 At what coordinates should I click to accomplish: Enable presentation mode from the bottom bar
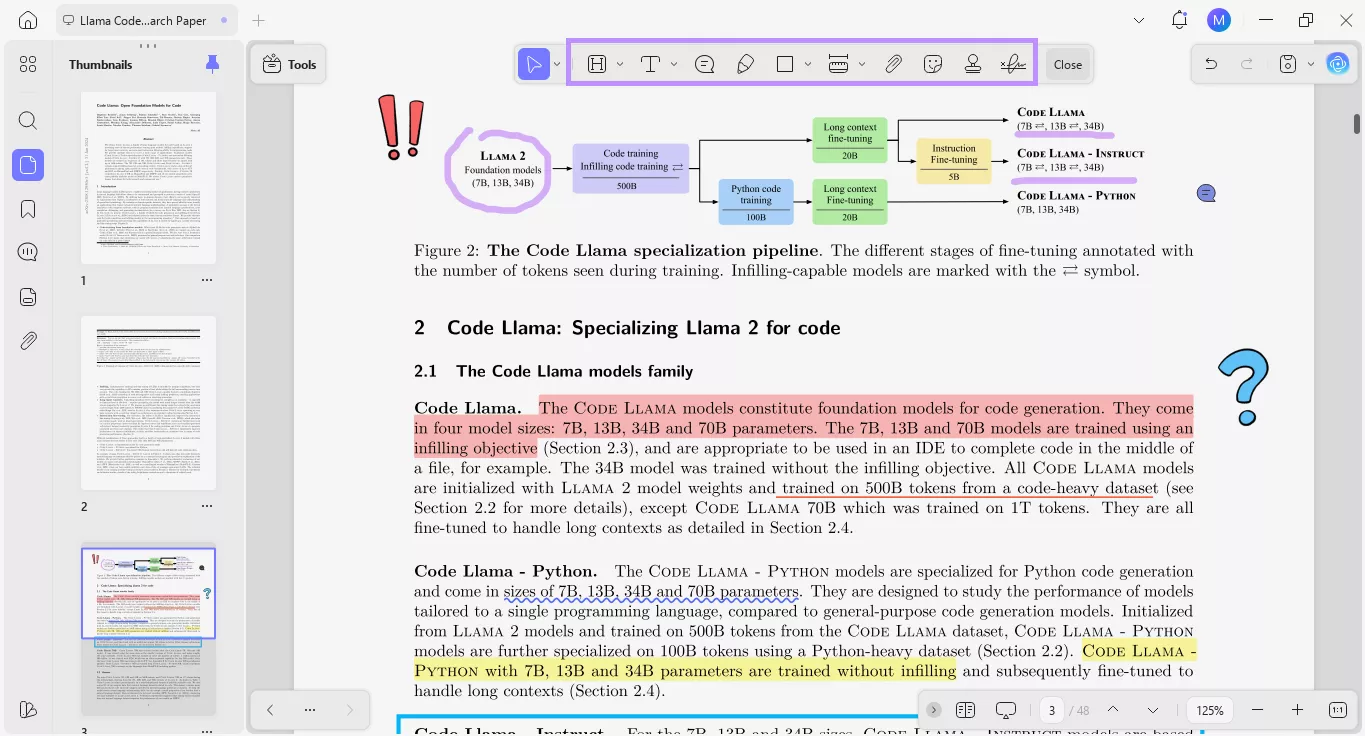[1005, 709]
